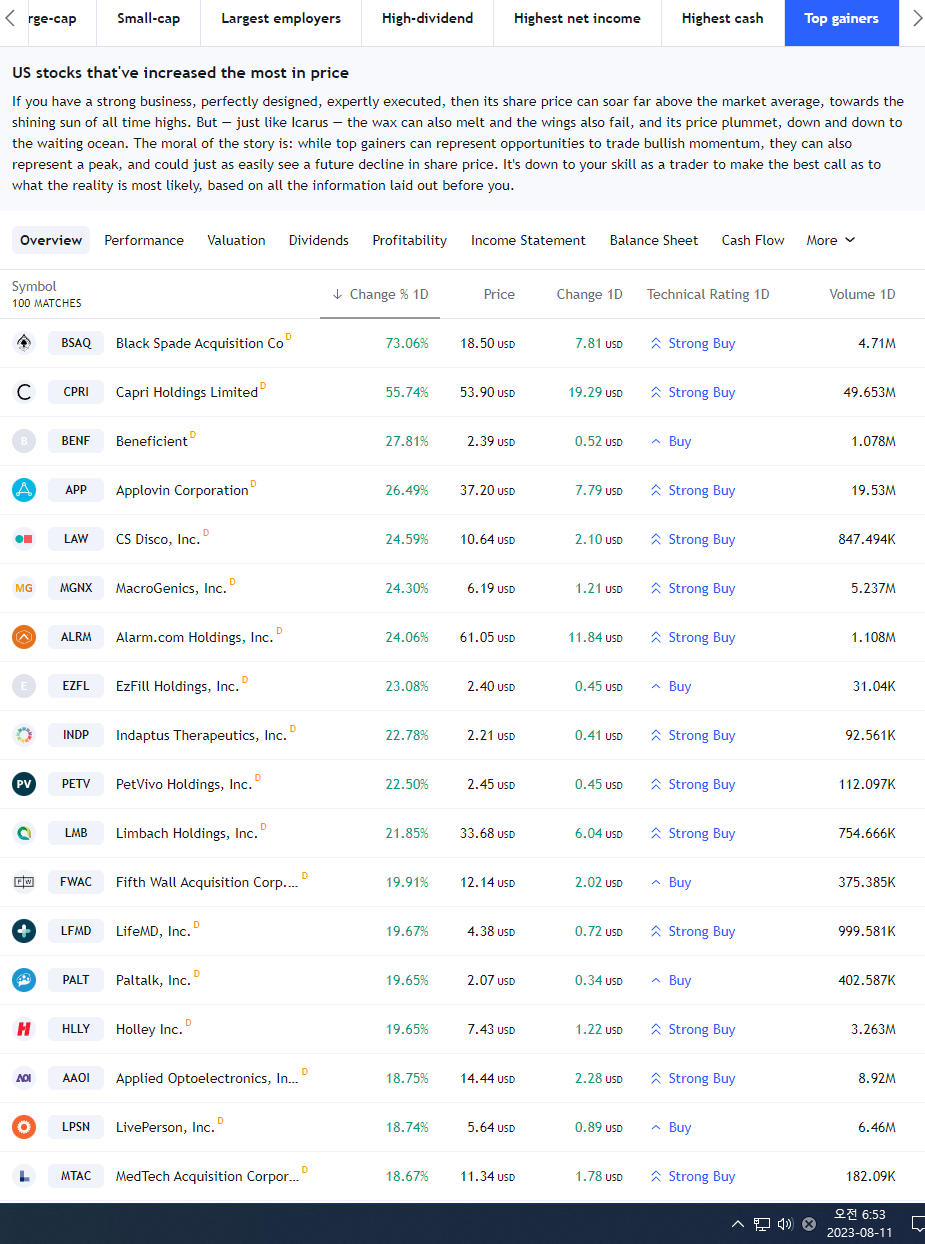Image resolution: width=925 pixels, height=1244 pixels.
Task: Click the Holley Inc. logo icon
Action: click(x=24, y=1029)
